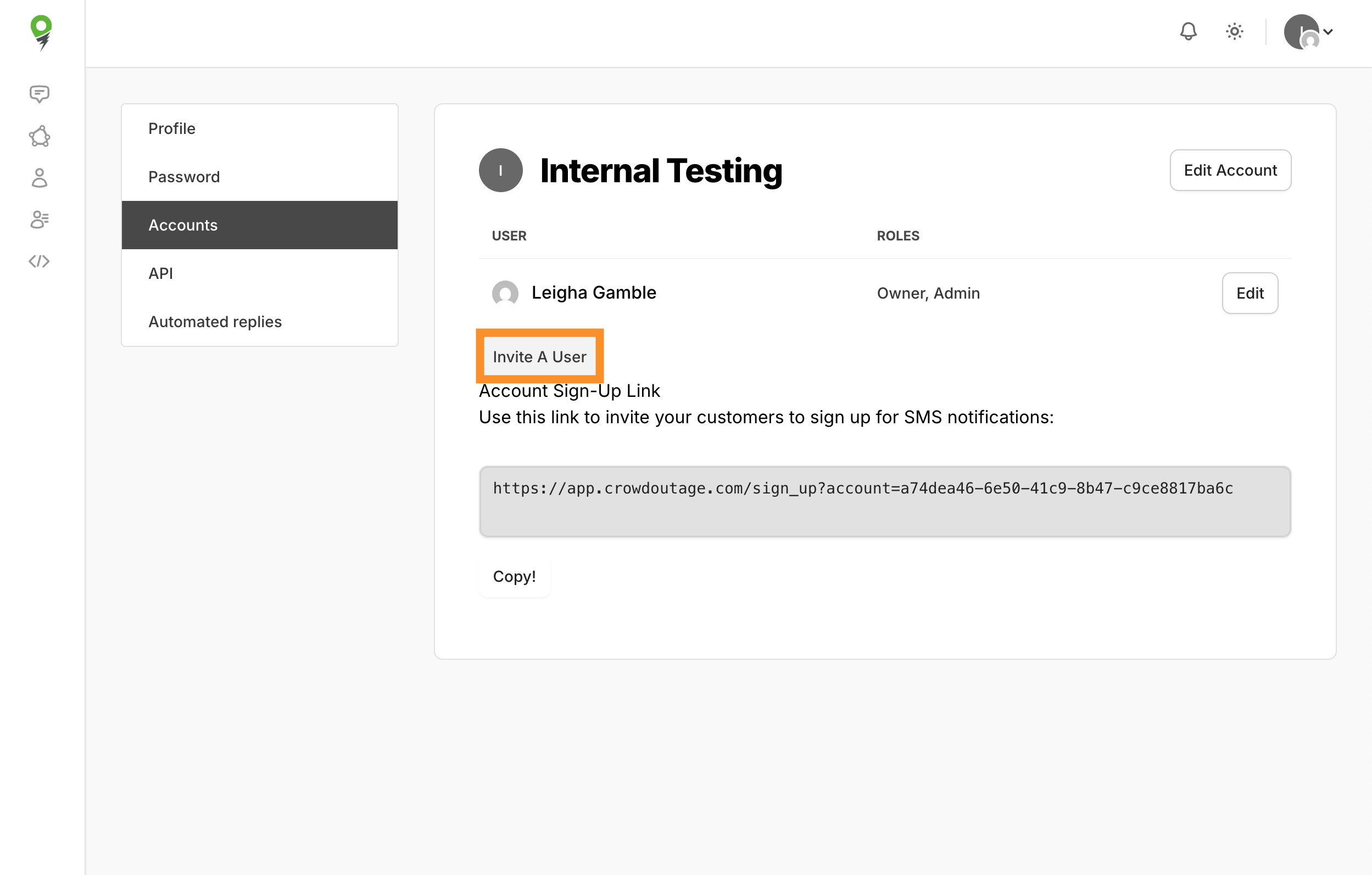Open the chat messages icon in sidebar

[39, 93]
